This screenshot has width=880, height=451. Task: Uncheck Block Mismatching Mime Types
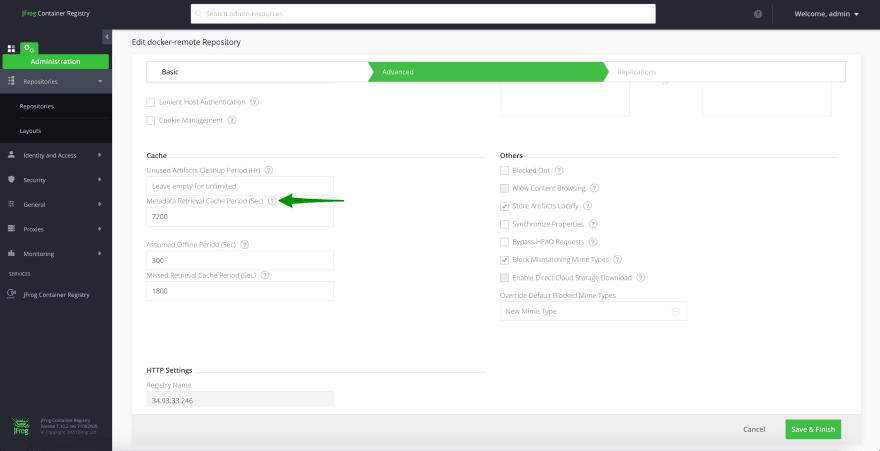click(x=504, y=260)
